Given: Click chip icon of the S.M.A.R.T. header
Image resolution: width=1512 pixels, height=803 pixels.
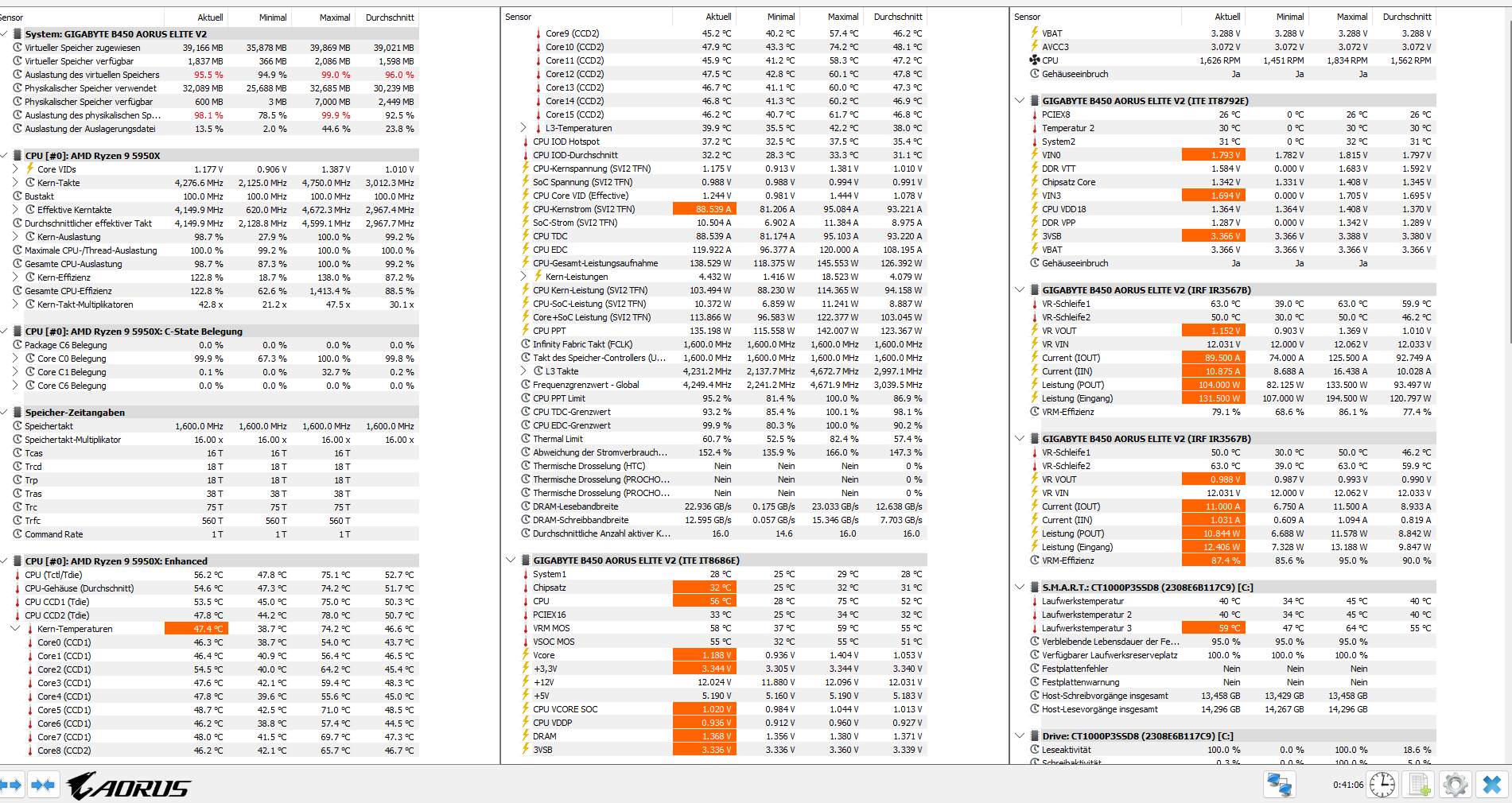Looking at the screenshot, I should tap(1035, 588).
